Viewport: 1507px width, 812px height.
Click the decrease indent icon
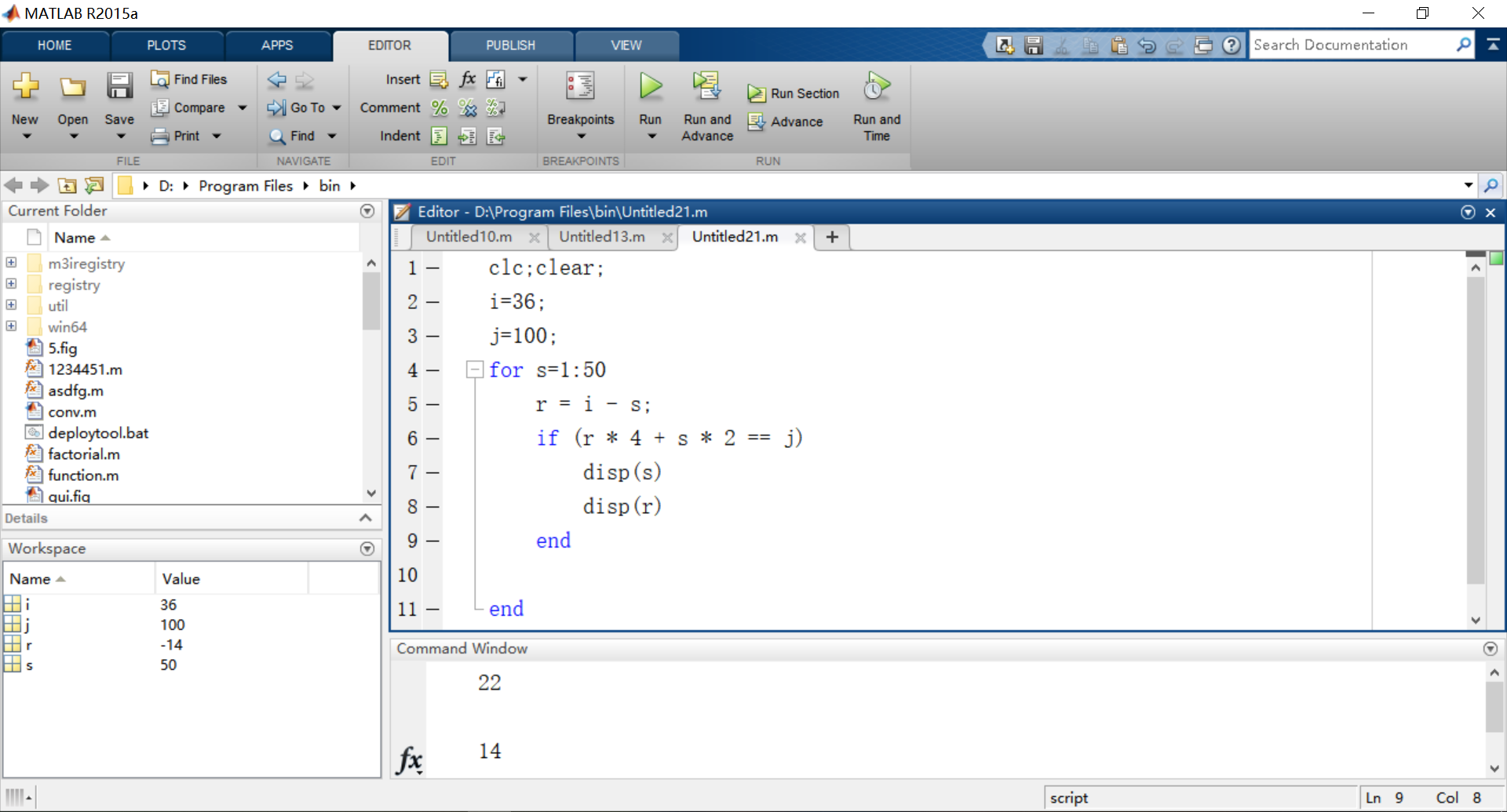[496, 137]
